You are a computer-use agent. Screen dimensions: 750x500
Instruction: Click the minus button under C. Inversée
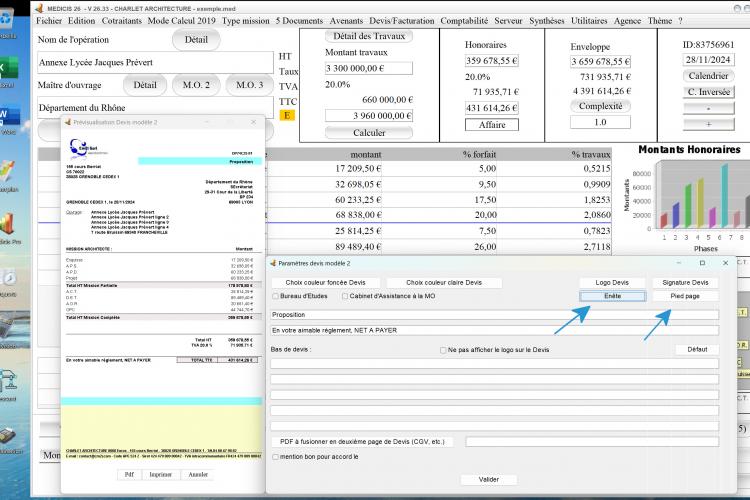coord(708,108)
